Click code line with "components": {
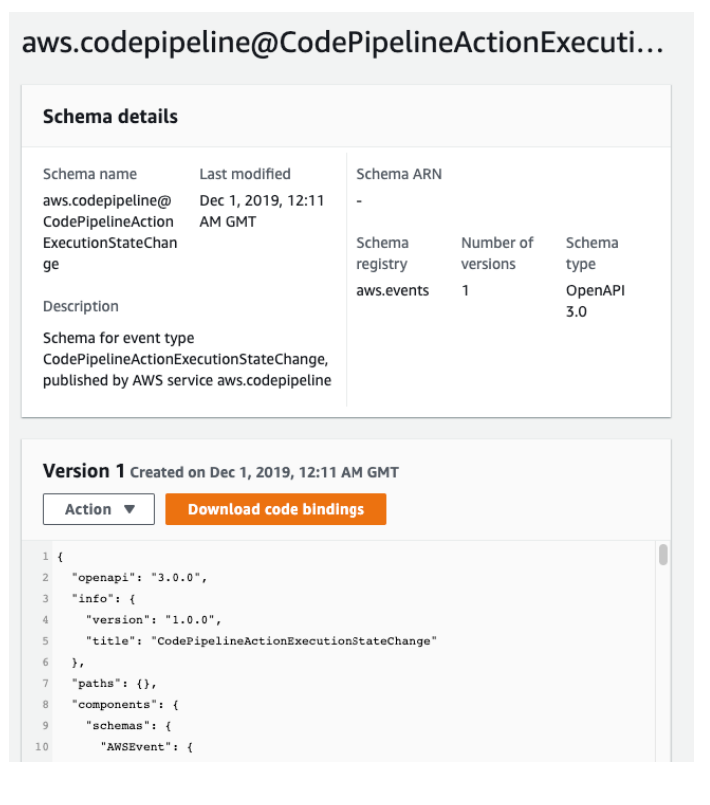 (x=125, y=704)
